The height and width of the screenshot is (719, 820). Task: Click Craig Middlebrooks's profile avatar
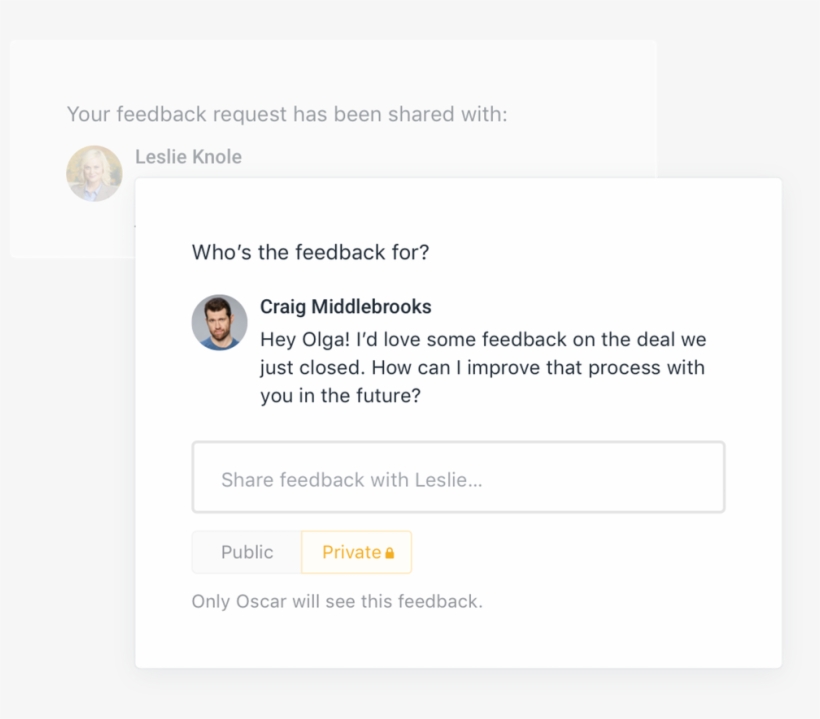tap(219, 323)
